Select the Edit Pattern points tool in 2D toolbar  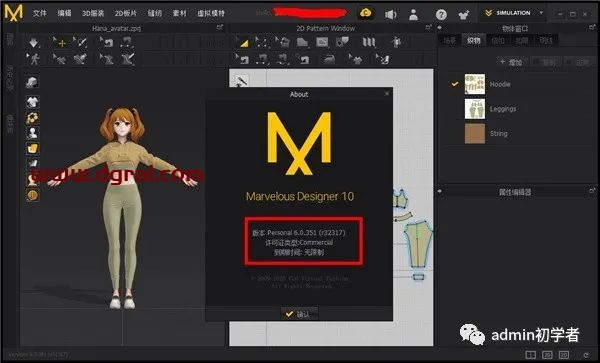[262, 42]
